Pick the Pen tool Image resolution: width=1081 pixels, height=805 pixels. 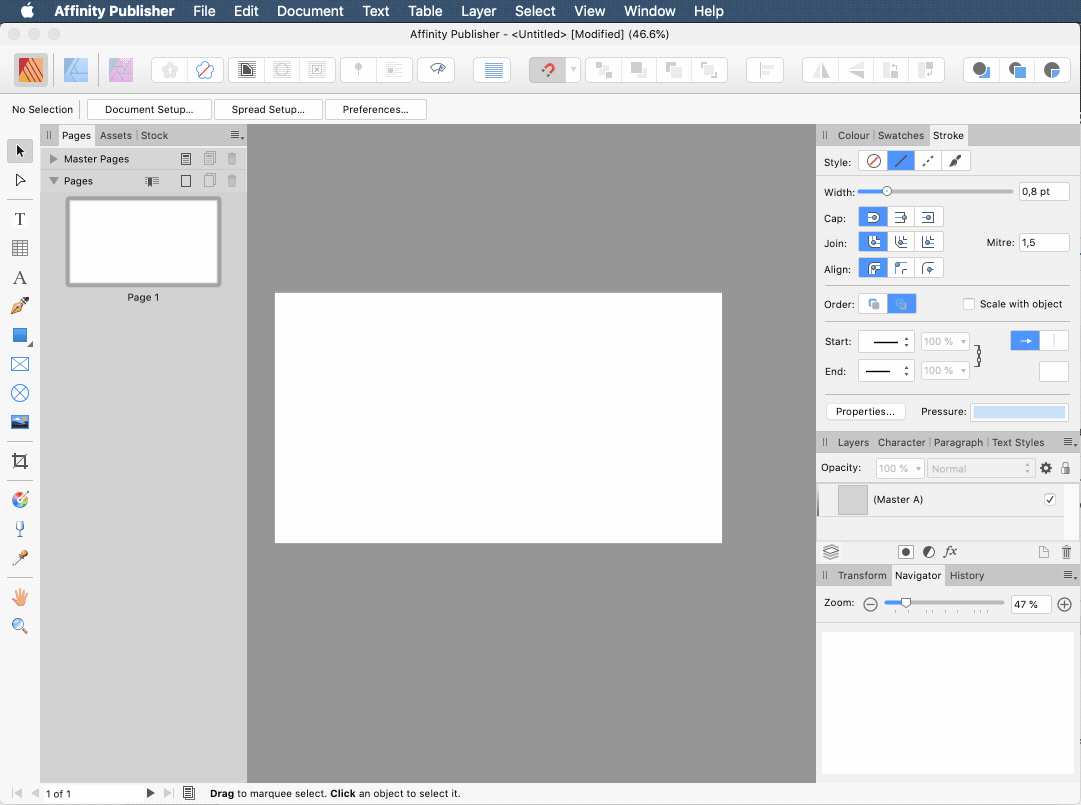click(19, 307)
